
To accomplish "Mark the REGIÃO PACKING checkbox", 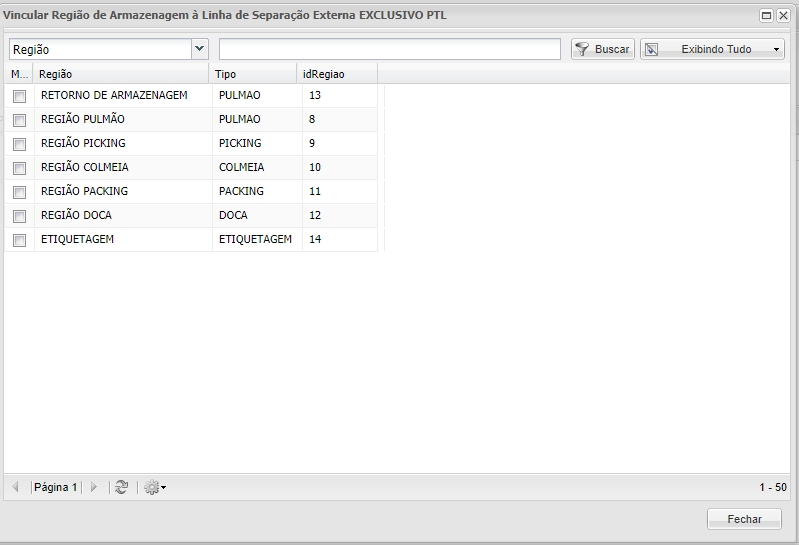I will tap(19, 192).
